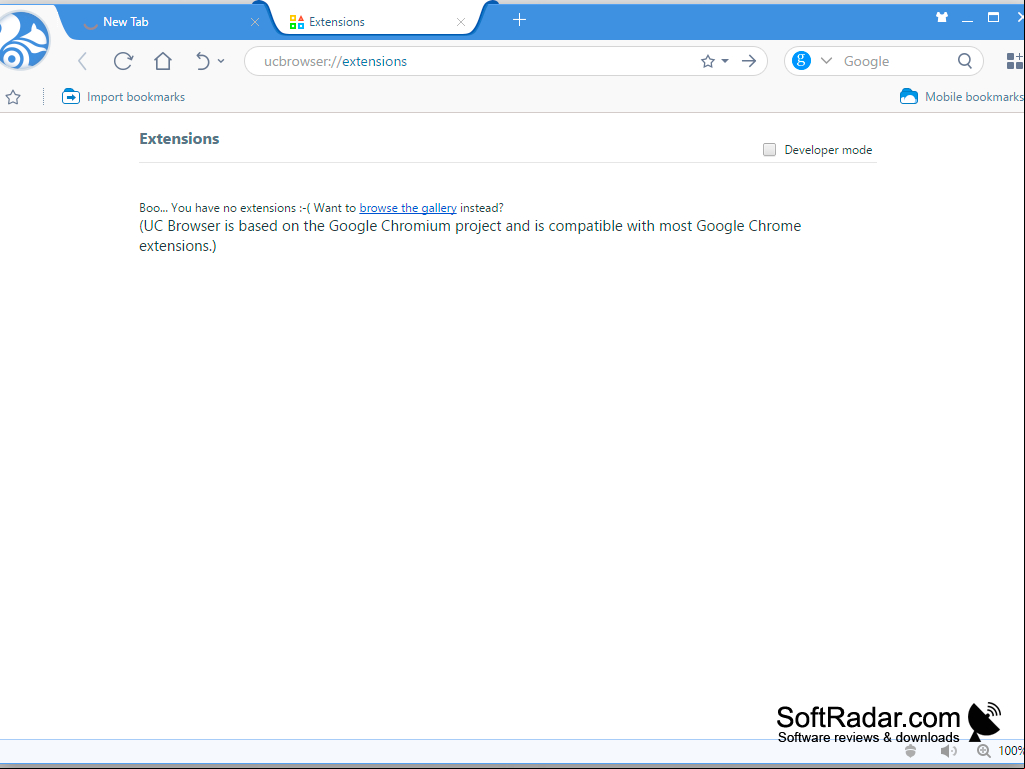Close the New Tab tab
Image resolution: width=1025 pixels, height=769 pixels.
(255, 22)
